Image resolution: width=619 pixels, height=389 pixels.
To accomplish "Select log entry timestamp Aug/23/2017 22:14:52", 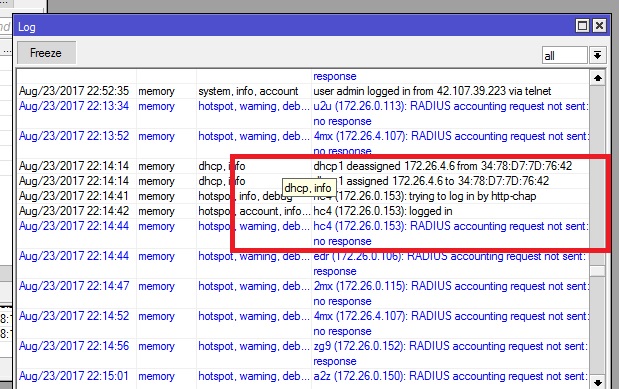I will click(74, 316).
